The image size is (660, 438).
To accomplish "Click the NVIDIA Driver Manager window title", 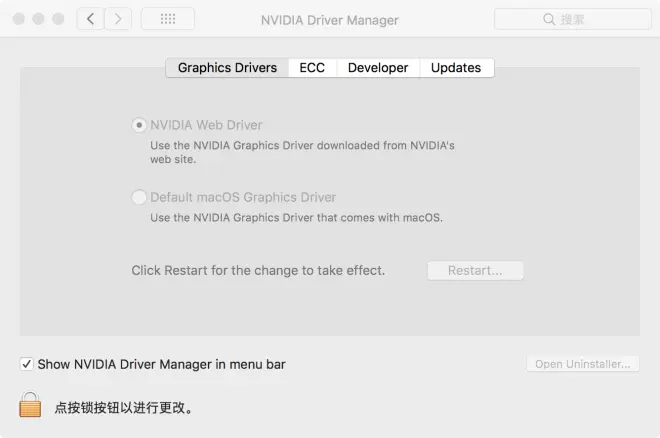I will pyautogui.click(x=330, y=20).
